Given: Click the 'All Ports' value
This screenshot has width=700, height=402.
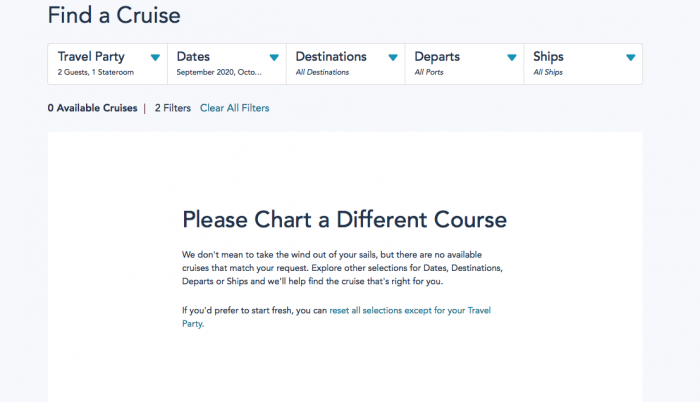Looking at the screenshot, I should click(x=431, y=73).
